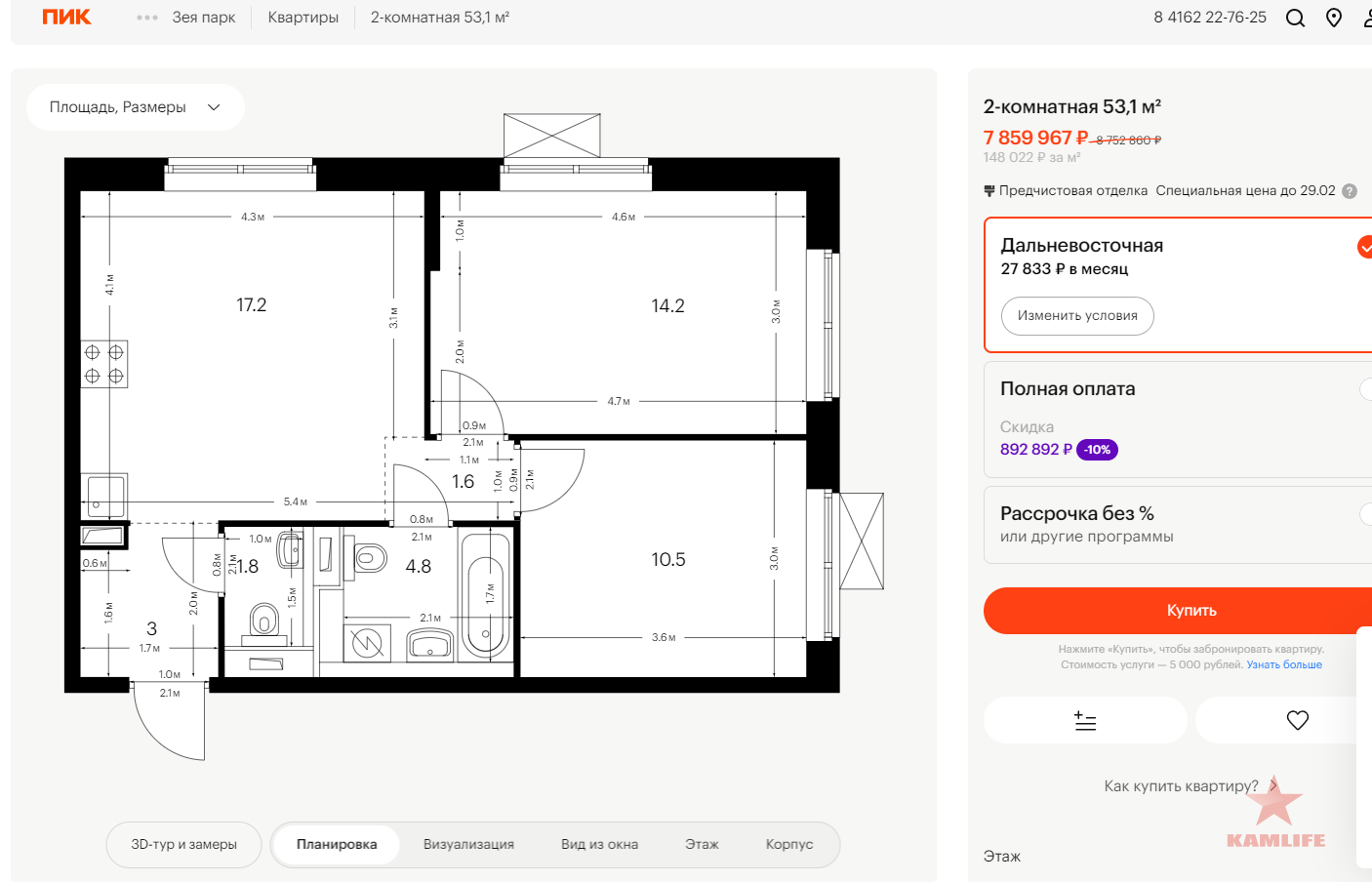Click the finishing paint roller icon
Image resolution: width=1372 pixels, height=882 pixels.
[x=989, y=191]
